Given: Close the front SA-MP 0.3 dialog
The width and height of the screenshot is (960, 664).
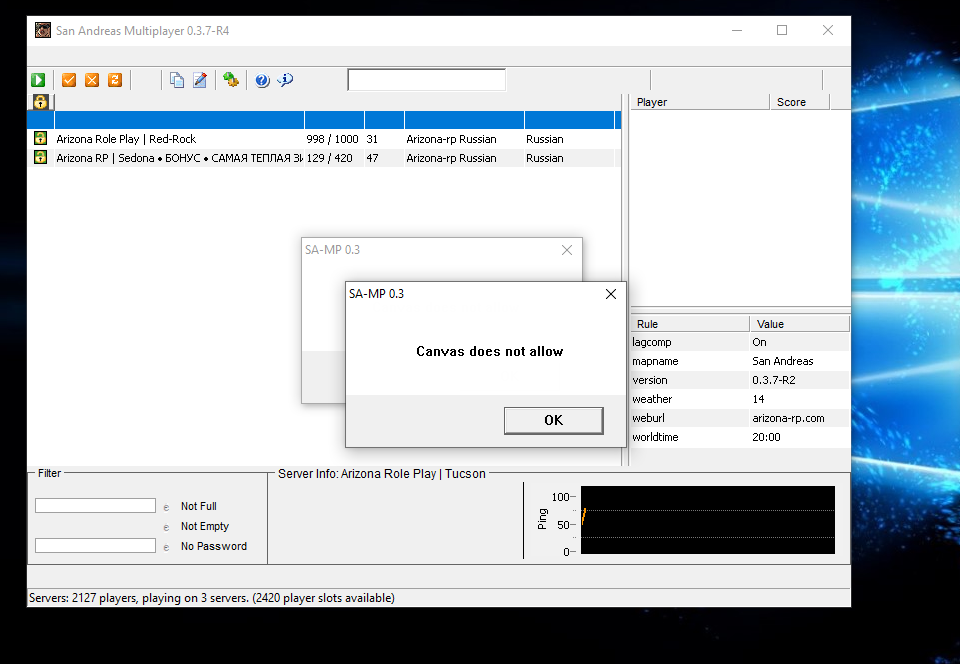Looking at the screenshot, I should click(x=610, y=294).
